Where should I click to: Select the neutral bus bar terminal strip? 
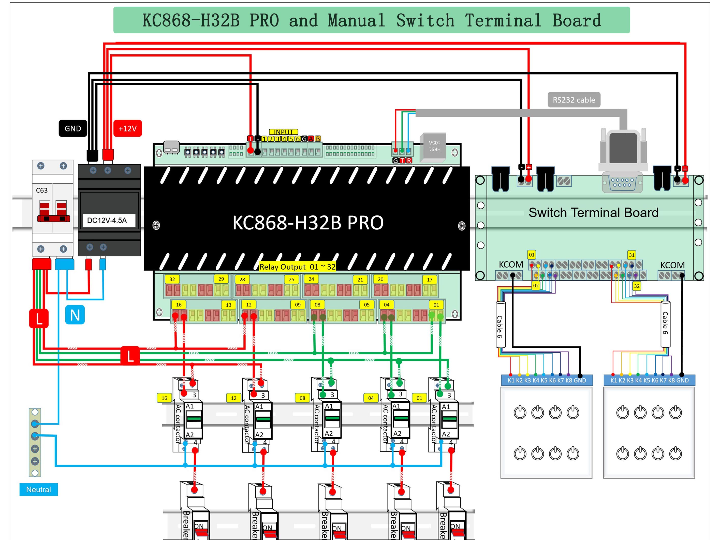(x=35, y=442)
